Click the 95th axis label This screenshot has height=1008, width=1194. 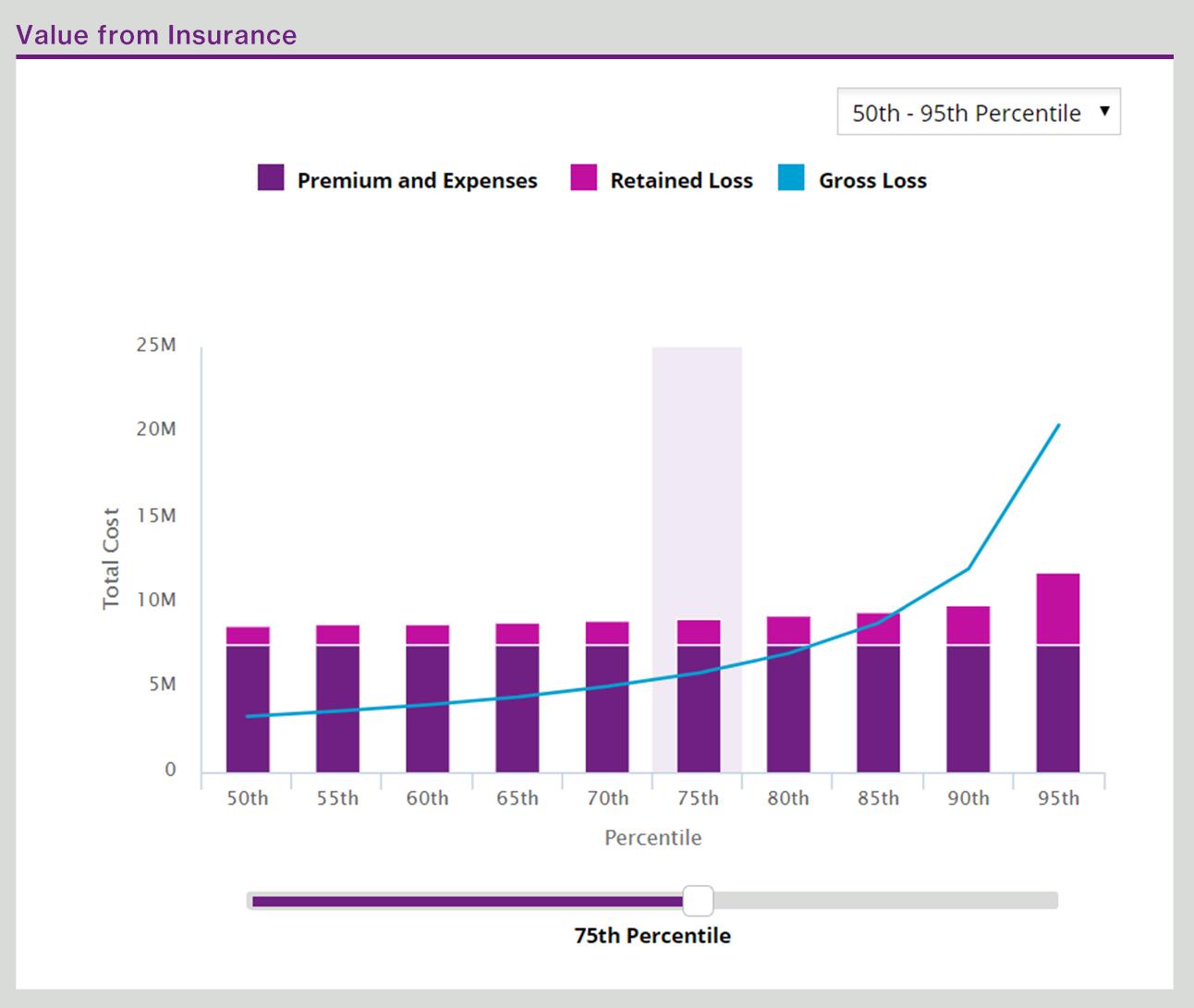coord(1058,798)
